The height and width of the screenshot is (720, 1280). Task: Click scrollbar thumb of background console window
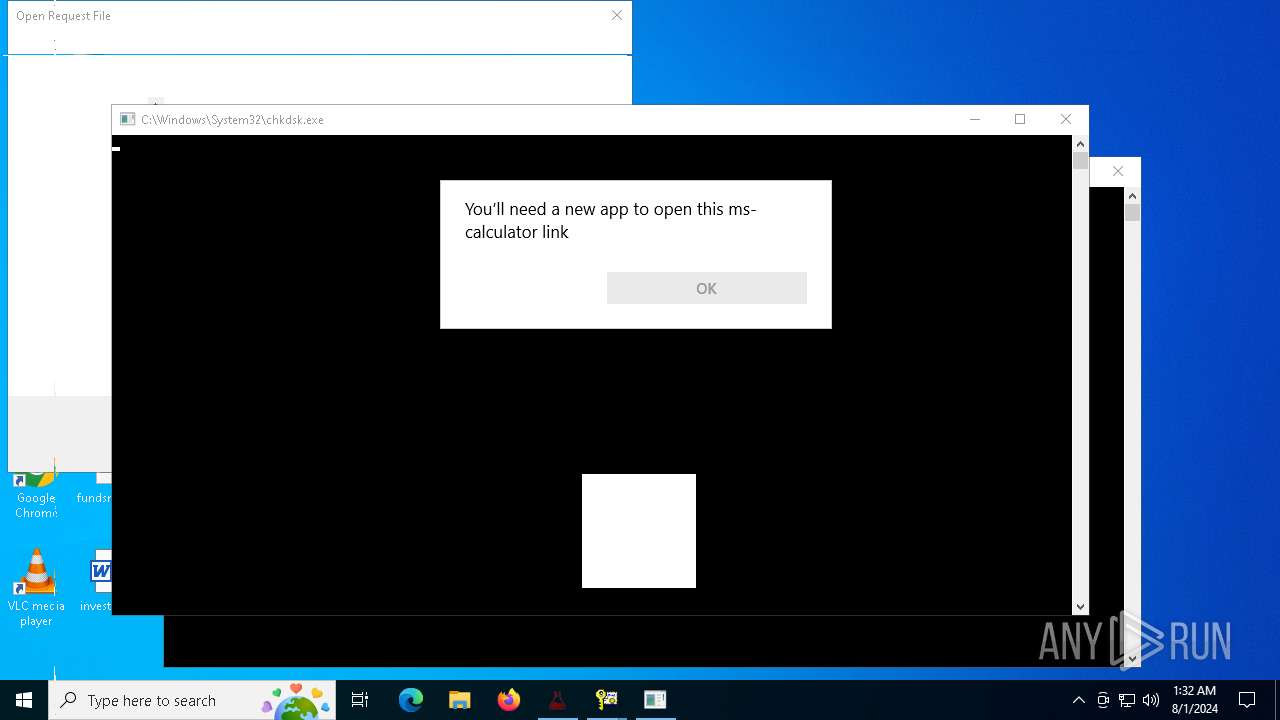point(1132,212)
